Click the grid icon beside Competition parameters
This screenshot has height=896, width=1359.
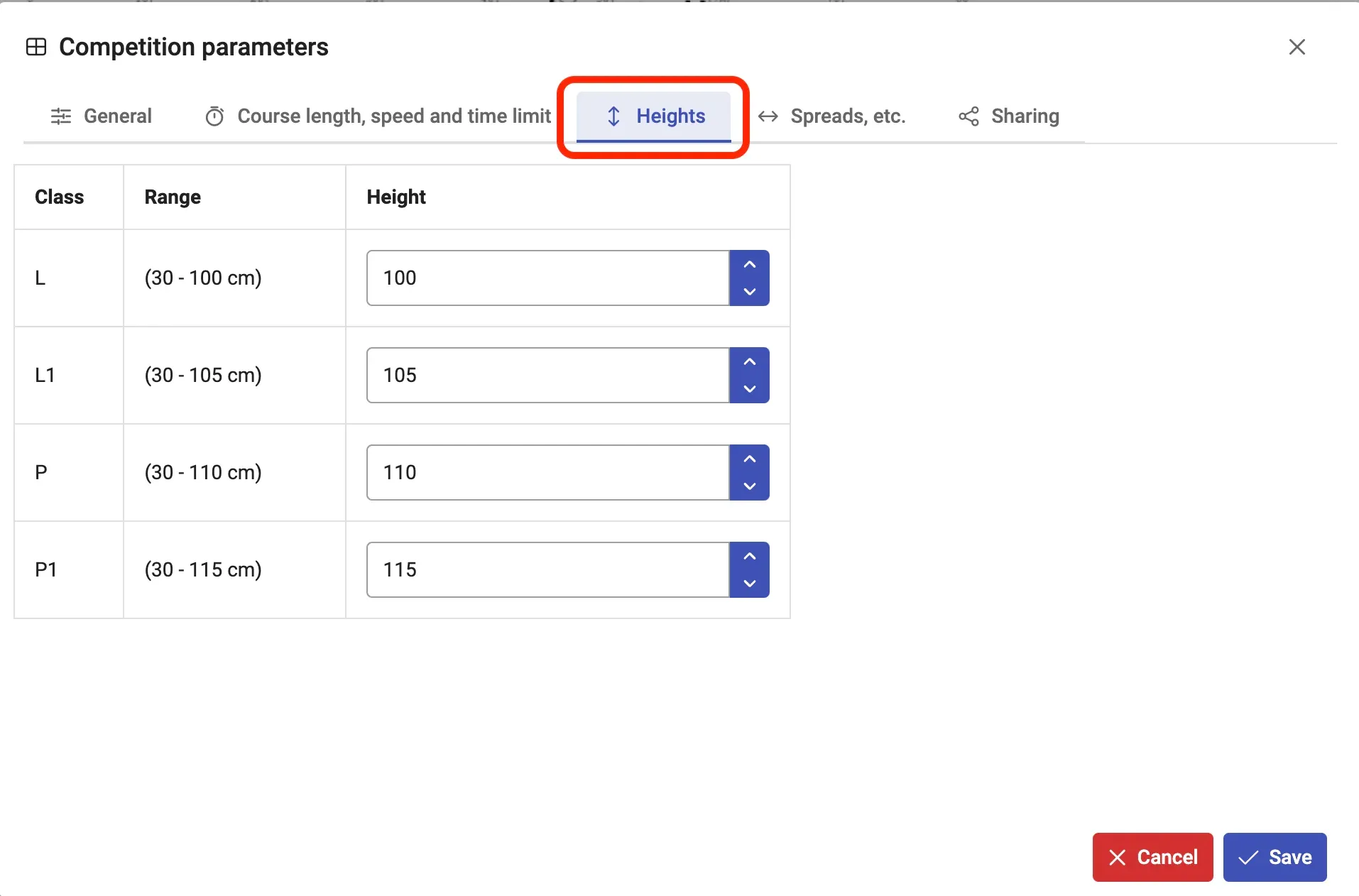click(x=36, y=47)
